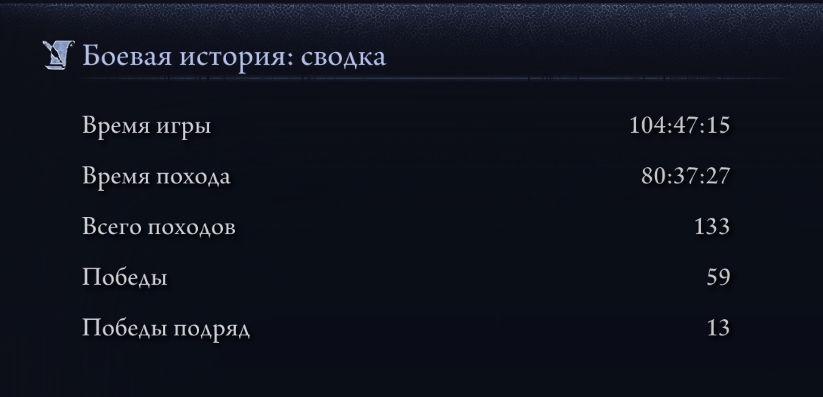Select the 'Время похода' label
The image size is (823, 397).
(x=156, y=177)
